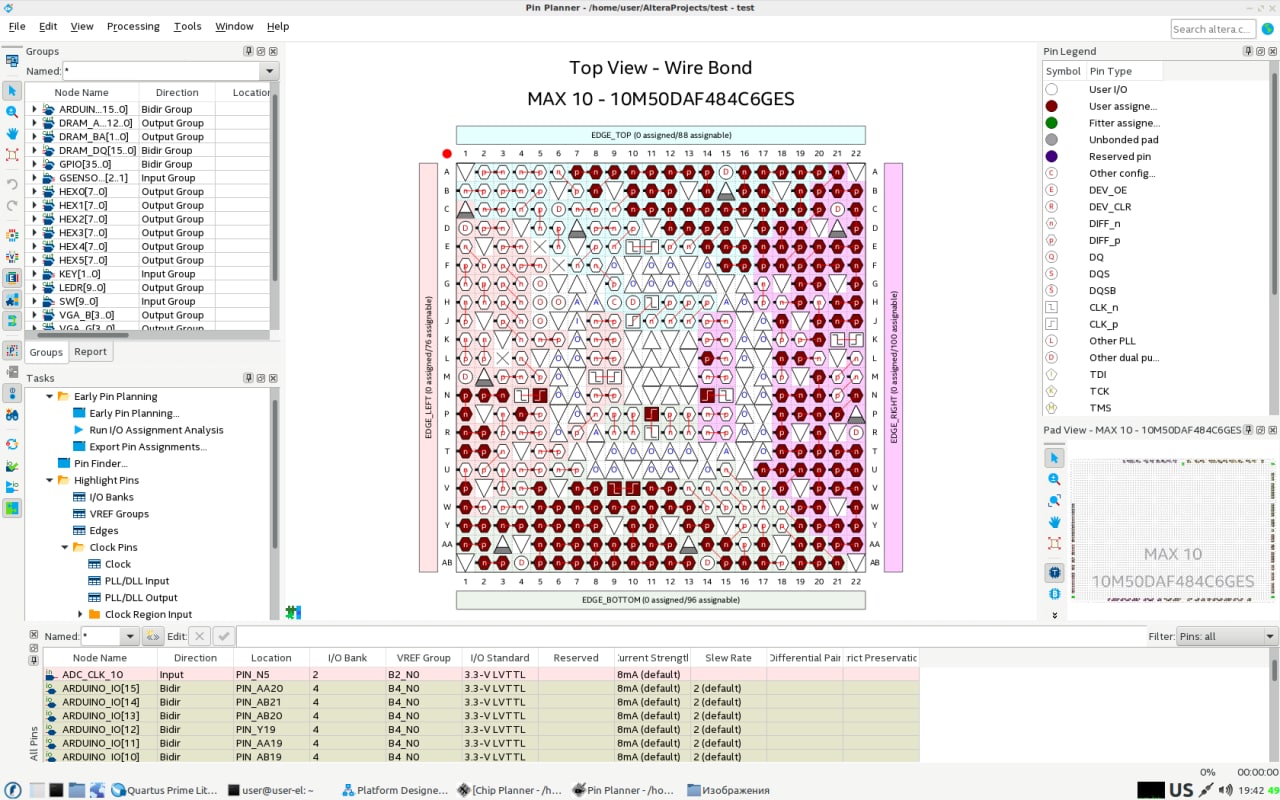
Task: Select the PLL/DLL Input task
Action: coord(137,581)
